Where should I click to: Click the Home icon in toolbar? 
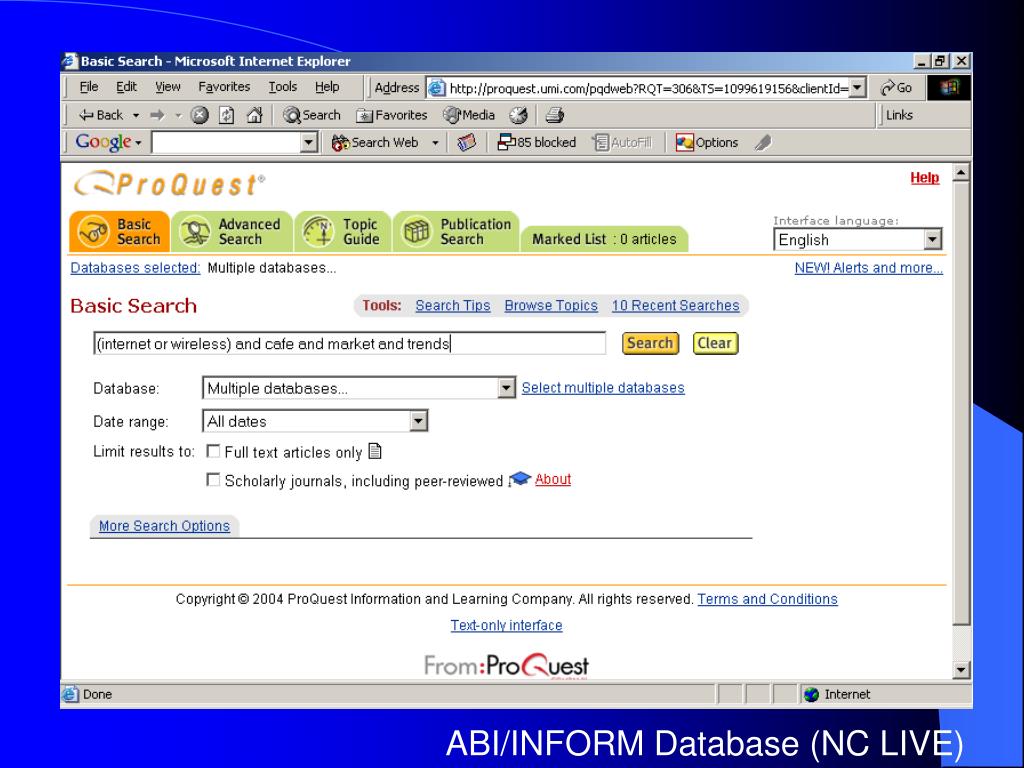(255, 116)
